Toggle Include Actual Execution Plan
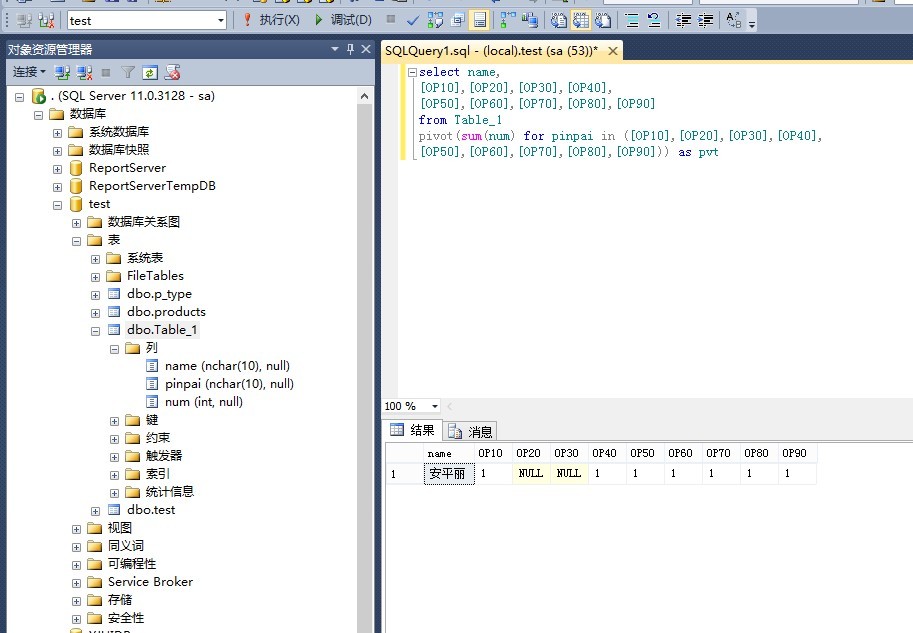This screenshot has width=913, height=633. 508,20
